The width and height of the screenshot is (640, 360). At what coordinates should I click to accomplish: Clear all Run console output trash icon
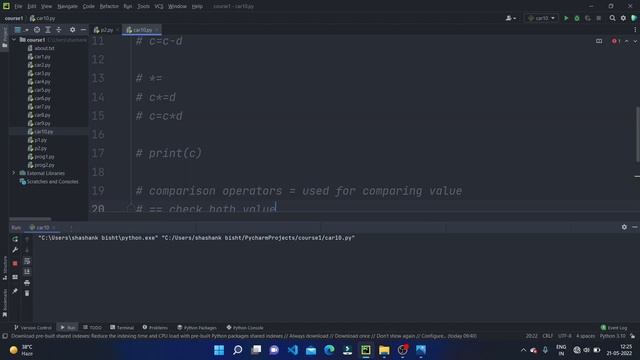27,293
